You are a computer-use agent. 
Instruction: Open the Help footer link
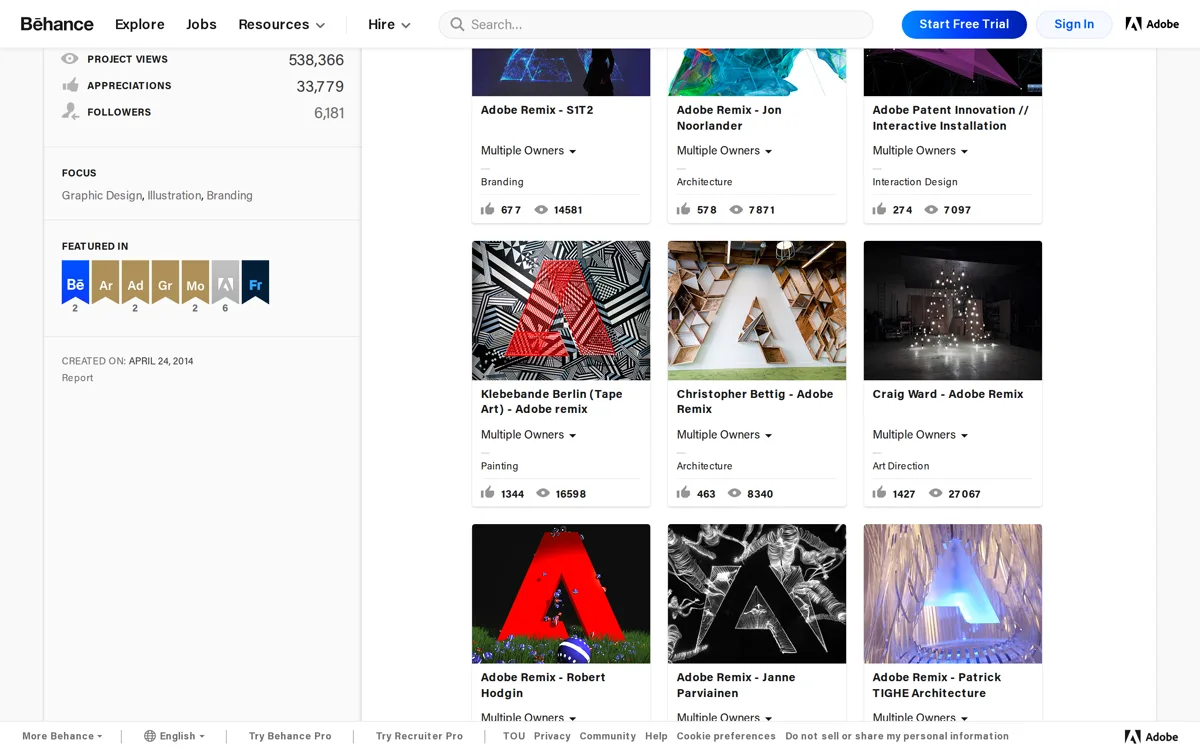[656, 736]
